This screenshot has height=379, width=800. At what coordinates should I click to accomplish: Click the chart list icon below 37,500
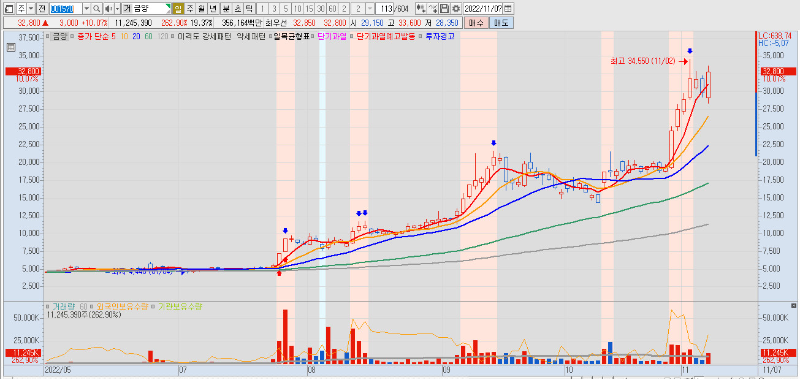10,47
